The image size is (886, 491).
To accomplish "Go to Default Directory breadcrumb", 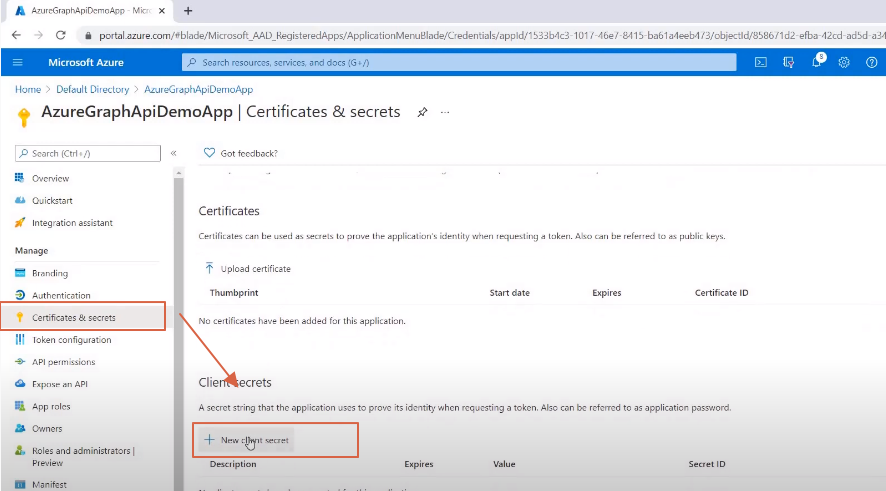I will pyautogui.click(x=92, y=89).
